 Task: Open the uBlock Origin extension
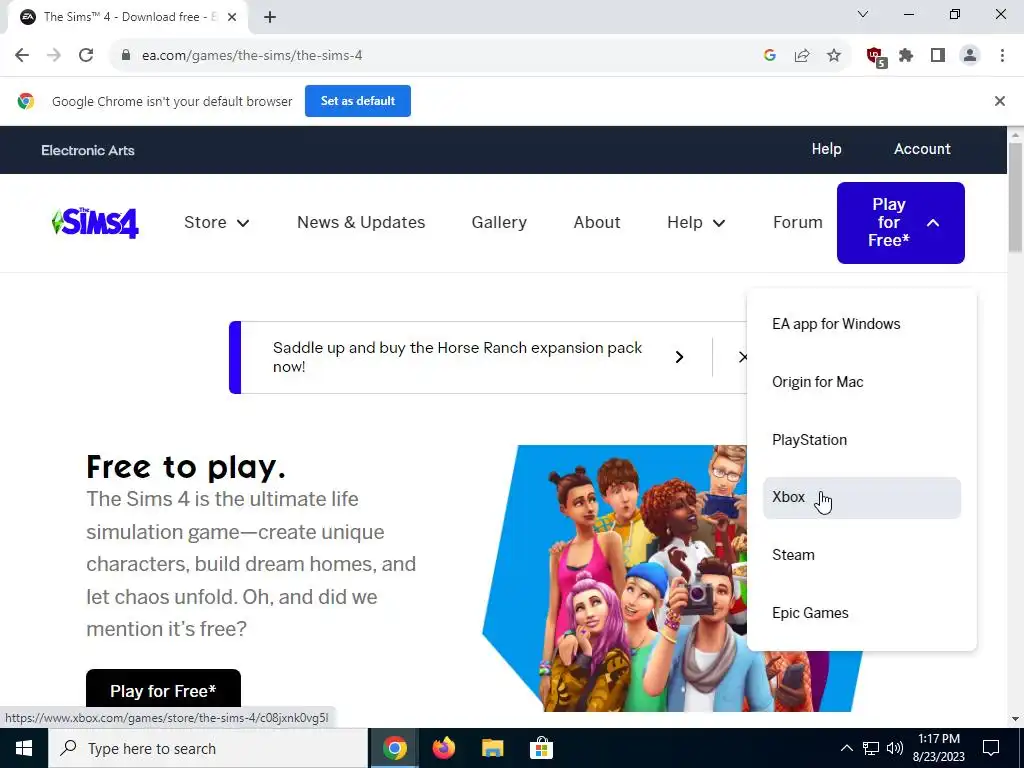875,57
